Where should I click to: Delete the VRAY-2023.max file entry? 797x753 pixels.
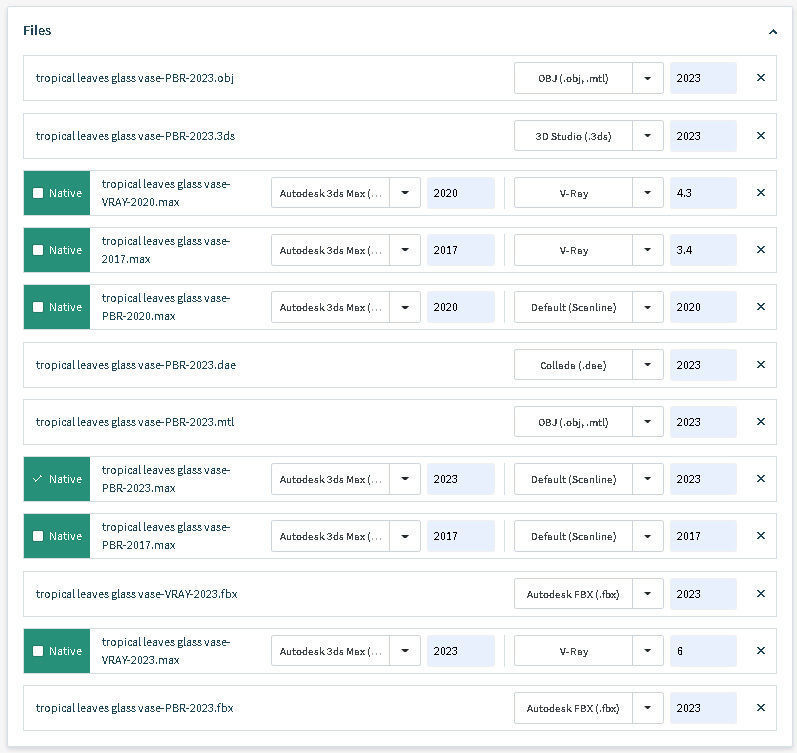point(760,651)
